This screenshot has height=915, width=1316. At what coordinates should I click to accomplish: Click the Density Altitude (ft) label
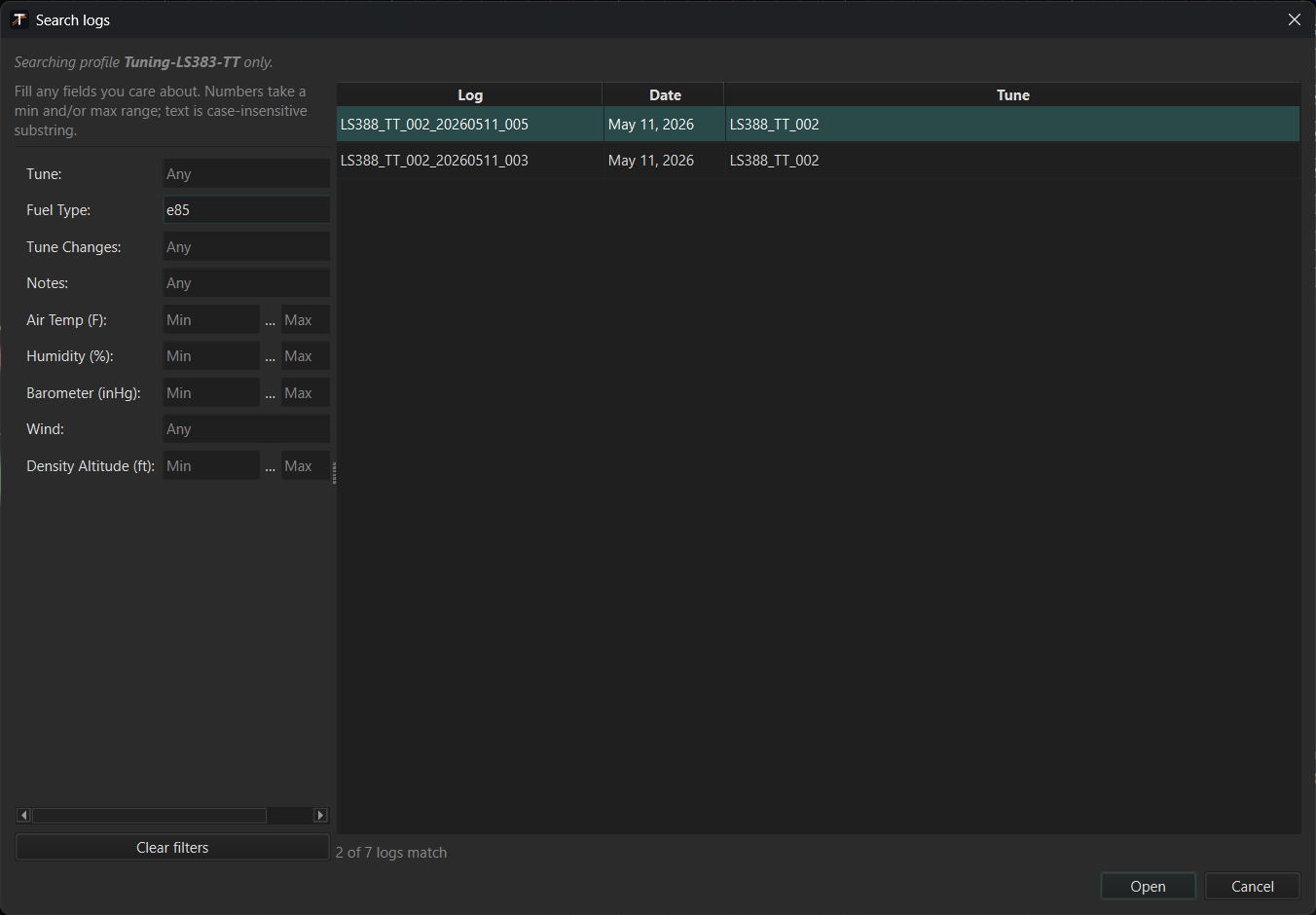point(91,466)
